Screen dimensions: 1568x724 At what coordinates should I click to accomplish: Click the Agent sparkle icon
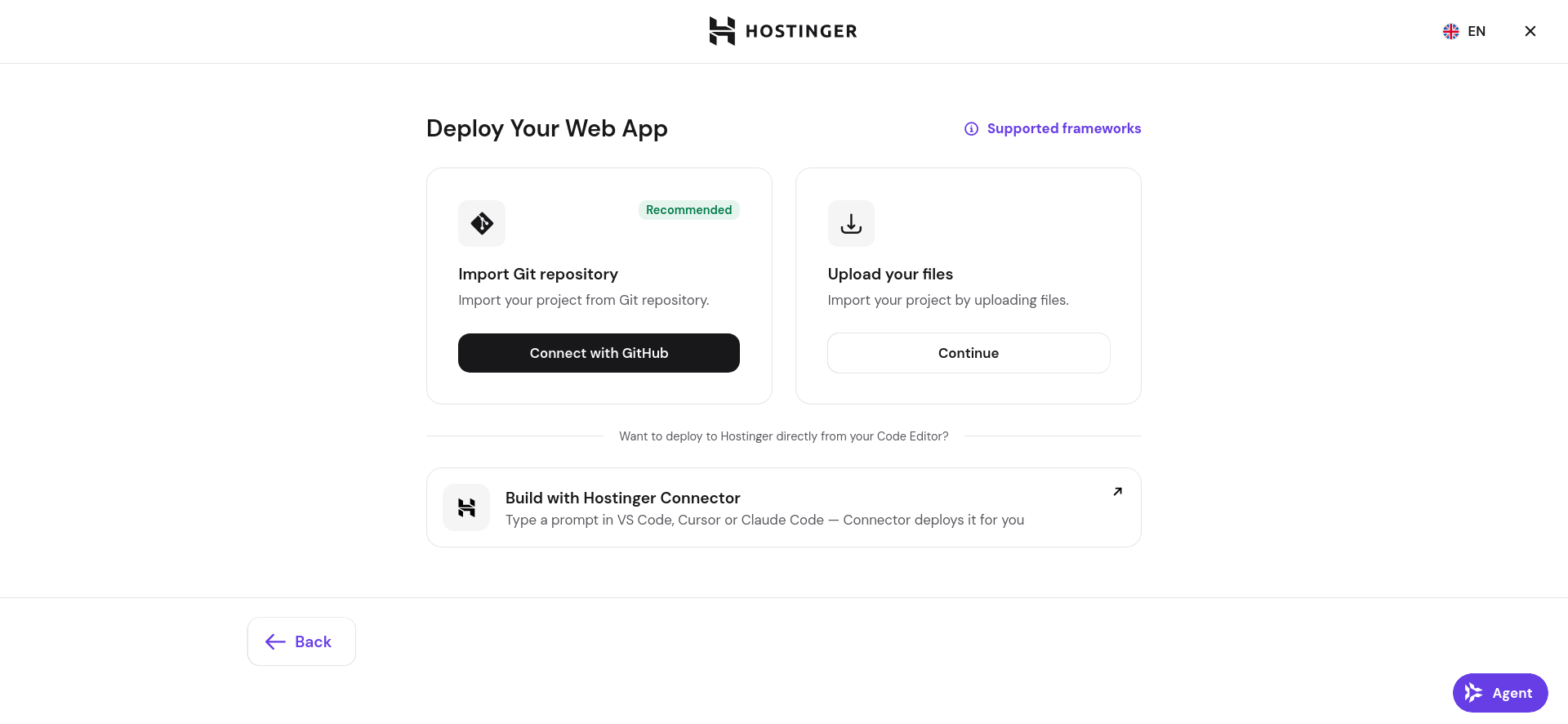[x=1473, y=693]
